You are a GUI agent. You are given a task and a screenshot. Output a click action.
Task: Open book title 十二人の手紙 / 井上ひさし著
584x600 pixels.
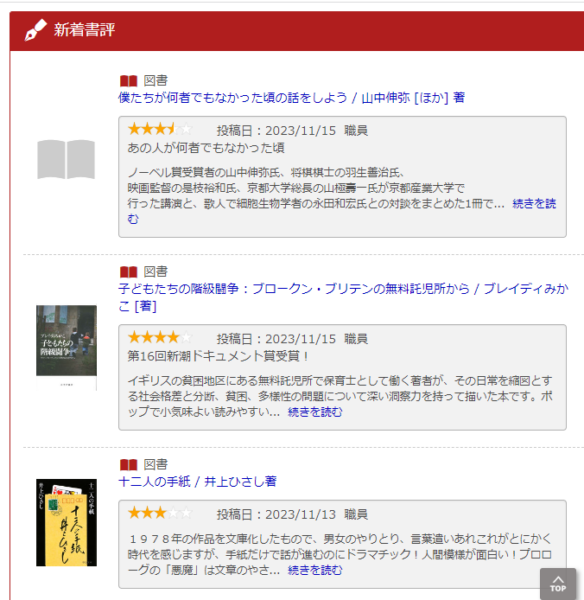click(x=197, y=481)
